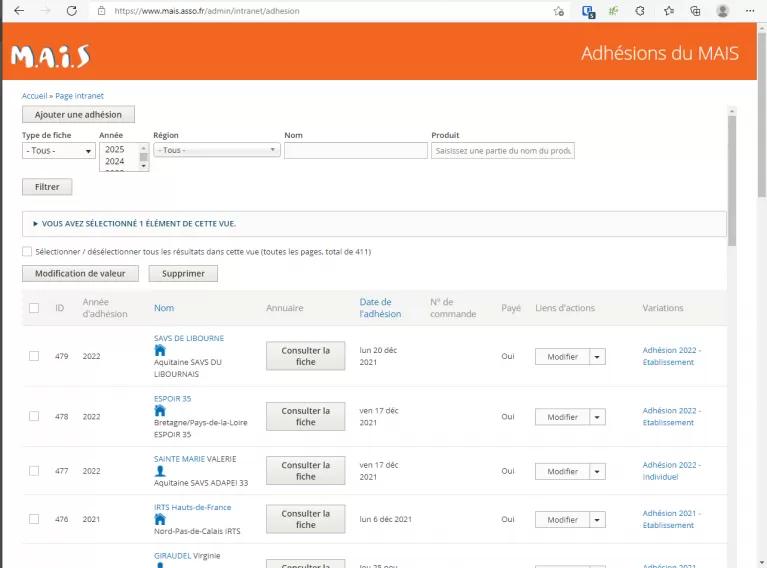The height and width of the screenshot is (568, 767).
Task: Click house icon under IRTS Hauts-de-France
Action: click(x=160, y=519)
